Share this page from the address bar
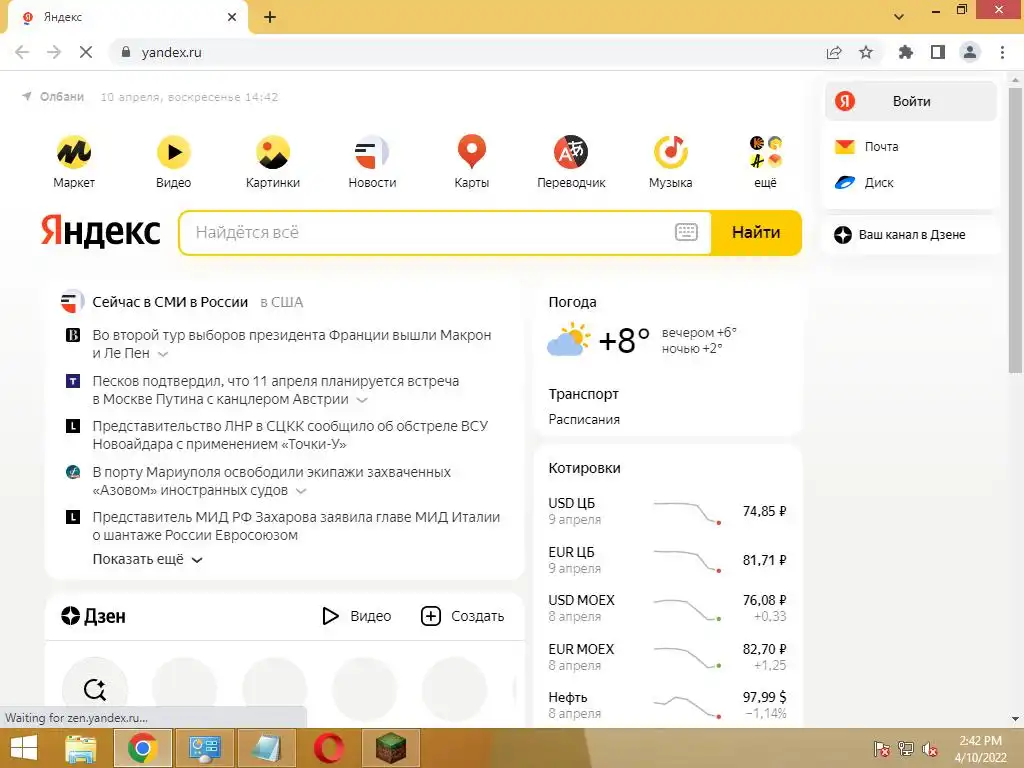Image resolution: width=1024 pixels, height=768 pixels. coord(834,52)
